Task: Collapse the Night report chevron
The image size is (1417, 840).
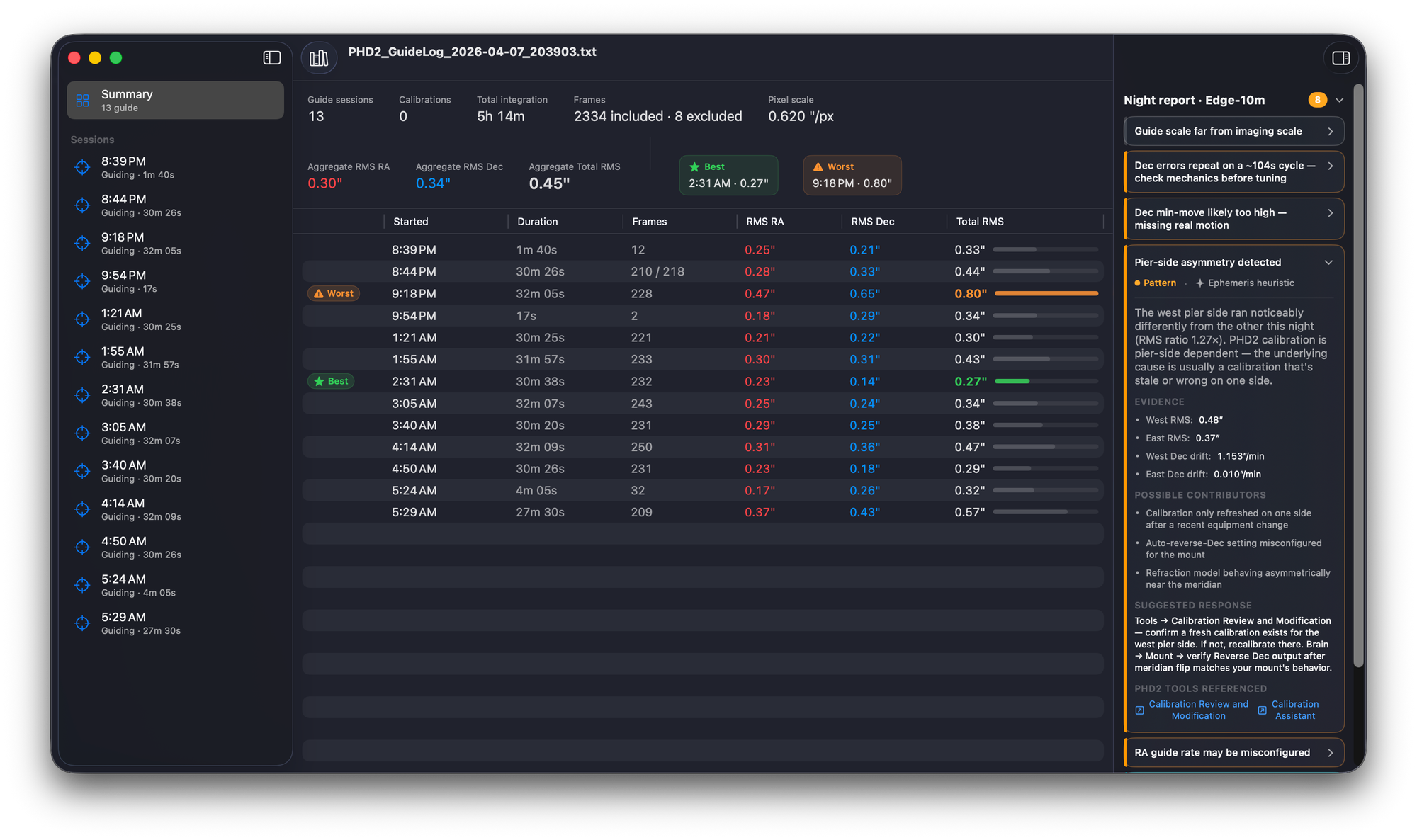Action: (1339, 100)
